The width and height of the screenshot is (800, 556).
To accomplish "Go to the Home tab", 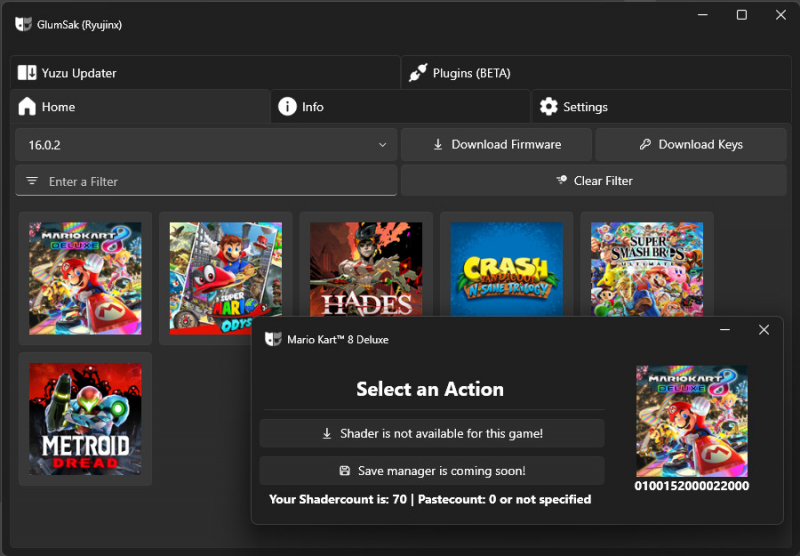I will click(140, 107).
